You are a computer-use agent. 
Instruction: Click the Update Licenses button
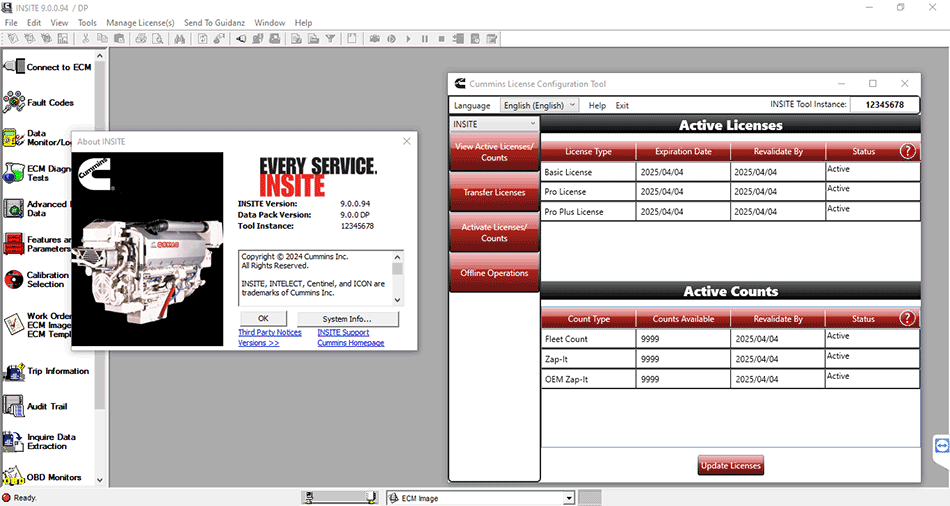pos(731,465)
